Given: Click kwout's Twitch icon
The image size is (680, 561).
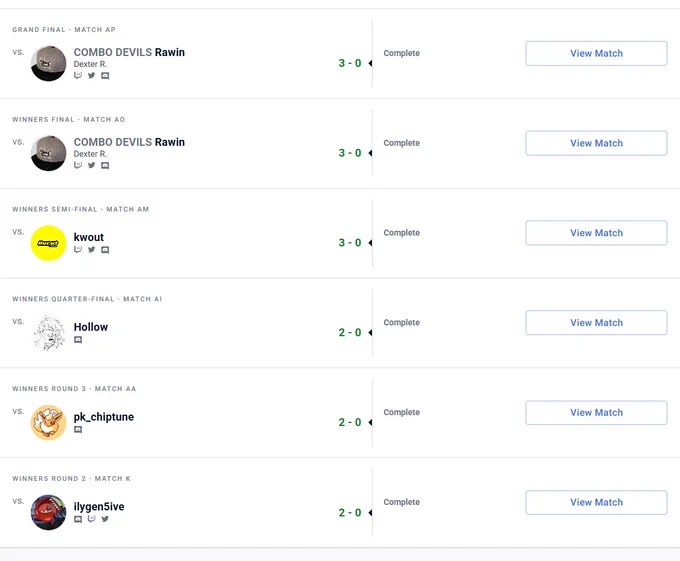Looking at the screenshot, I should (78, 249).
